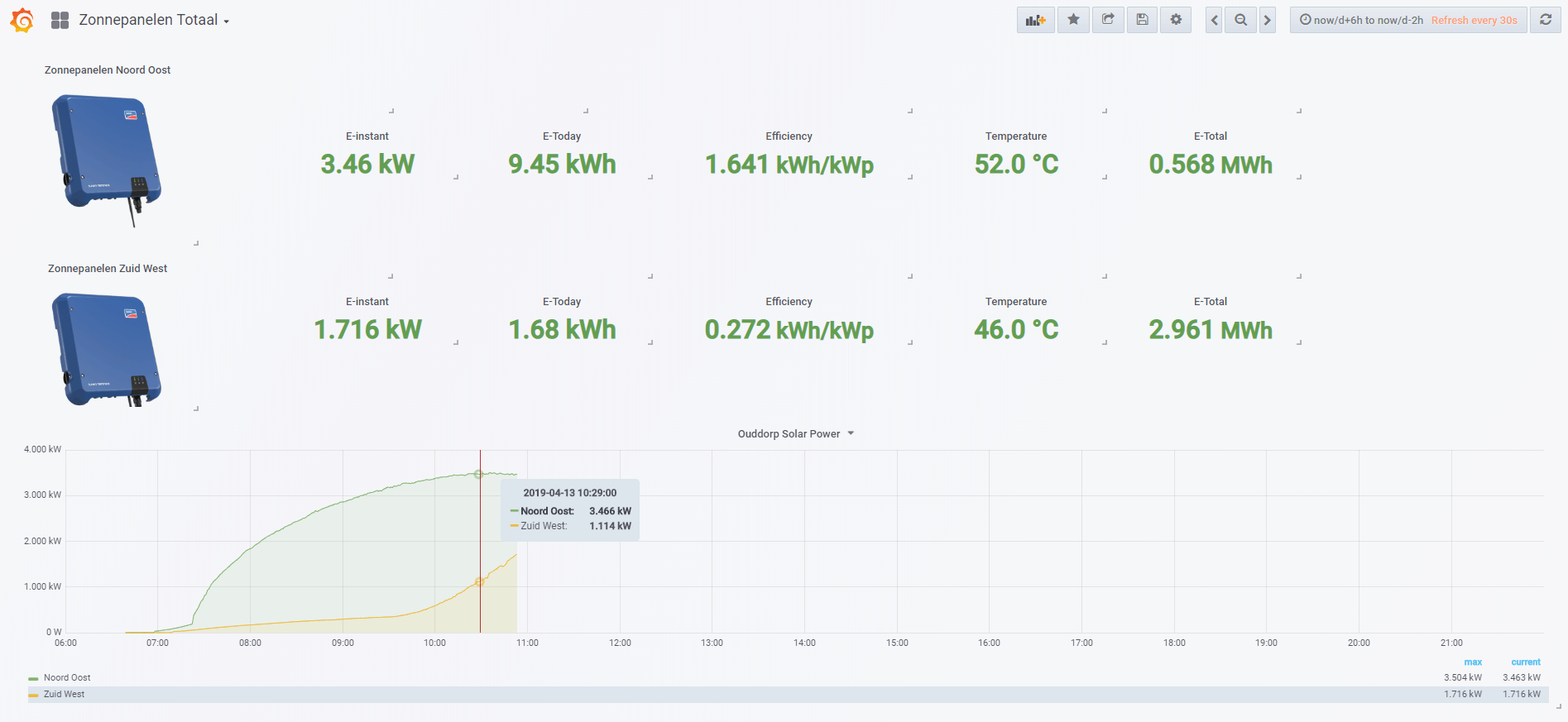Click Zuid West E-Total 2.961 MWh
The width and height of the screenshot is (1568, 722).
coord(1211,330)
